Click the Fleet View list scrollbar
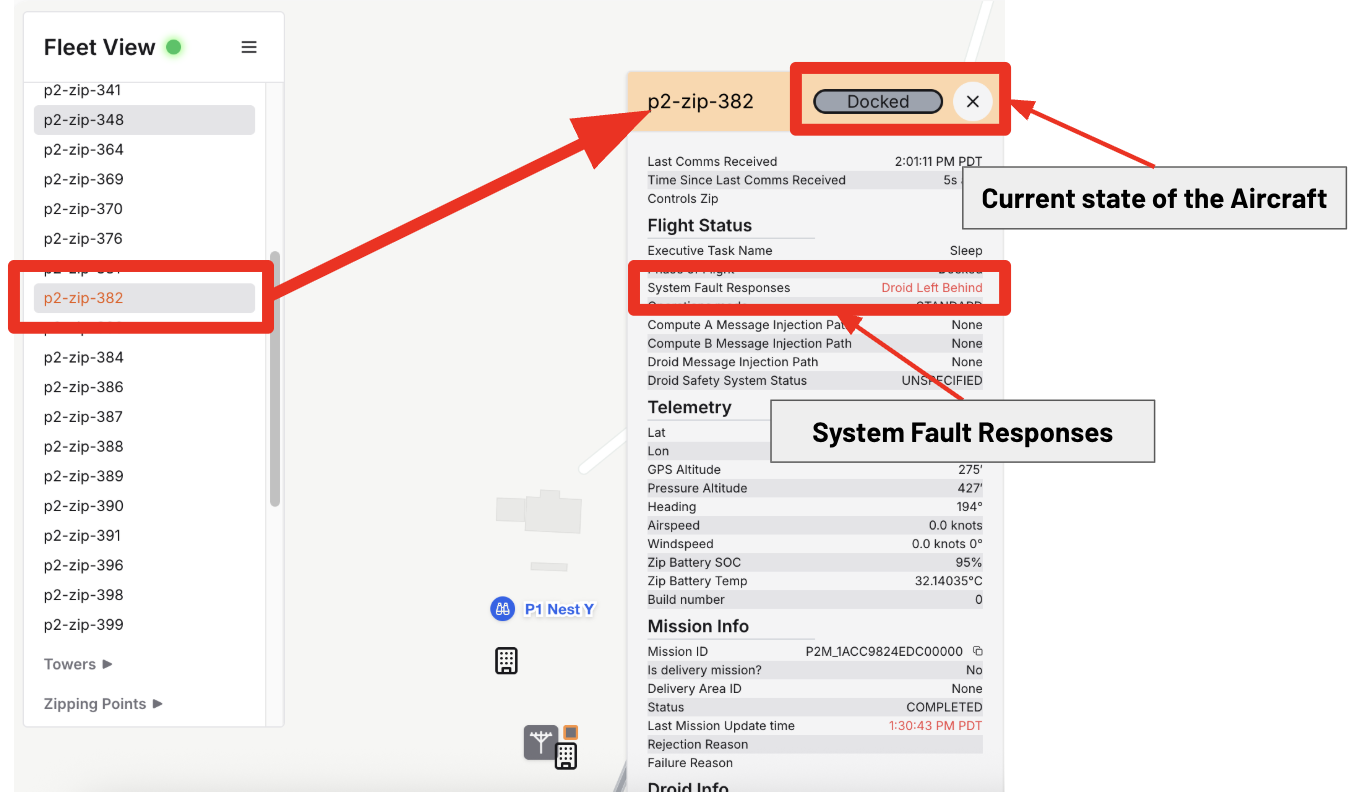The width and height of the screenshot is (1358, 792). pyautogui.click(x=275, y=378)
